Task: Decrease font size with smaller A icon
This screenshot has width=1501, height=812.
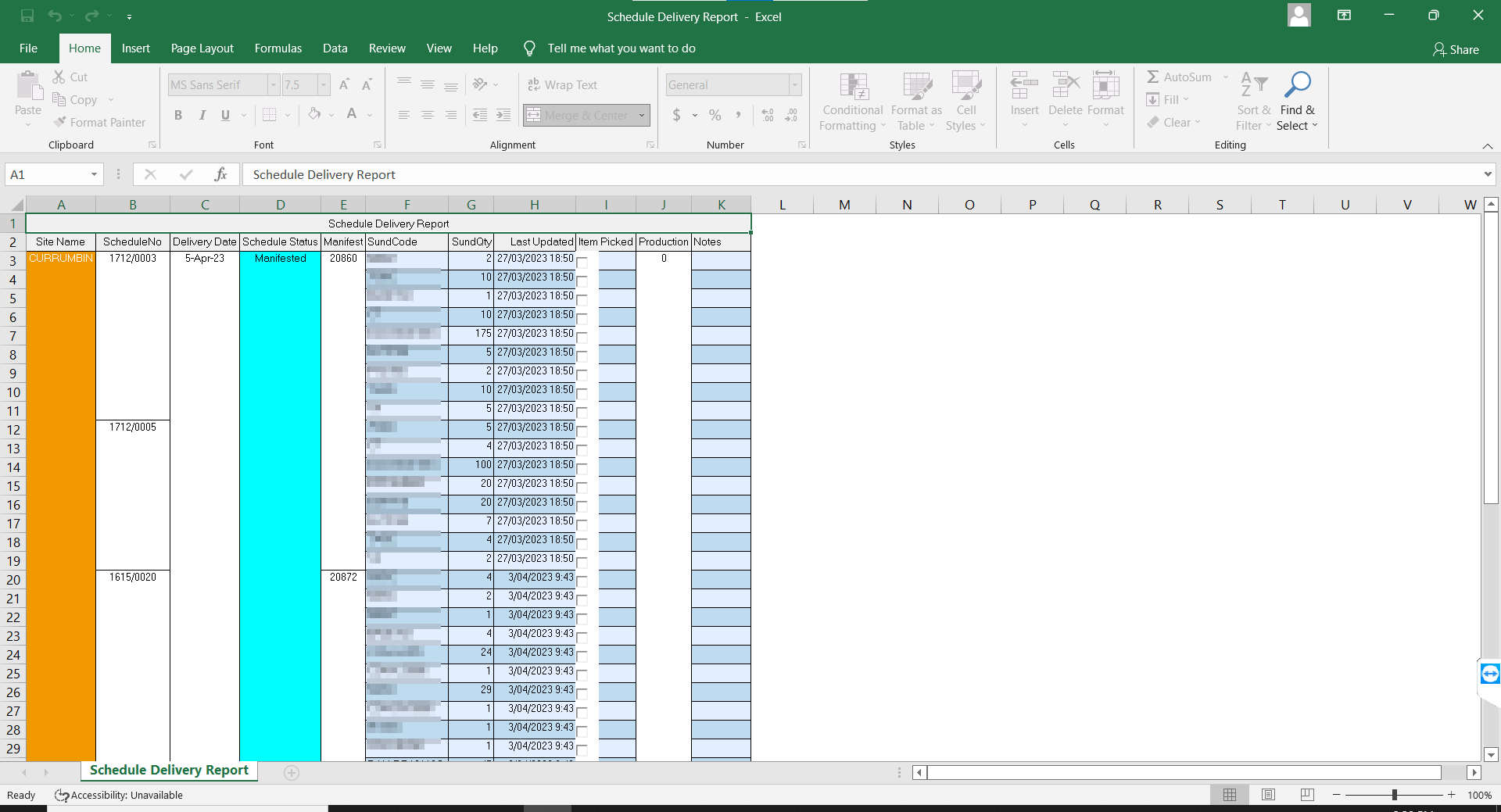Action: pos(367,84)
